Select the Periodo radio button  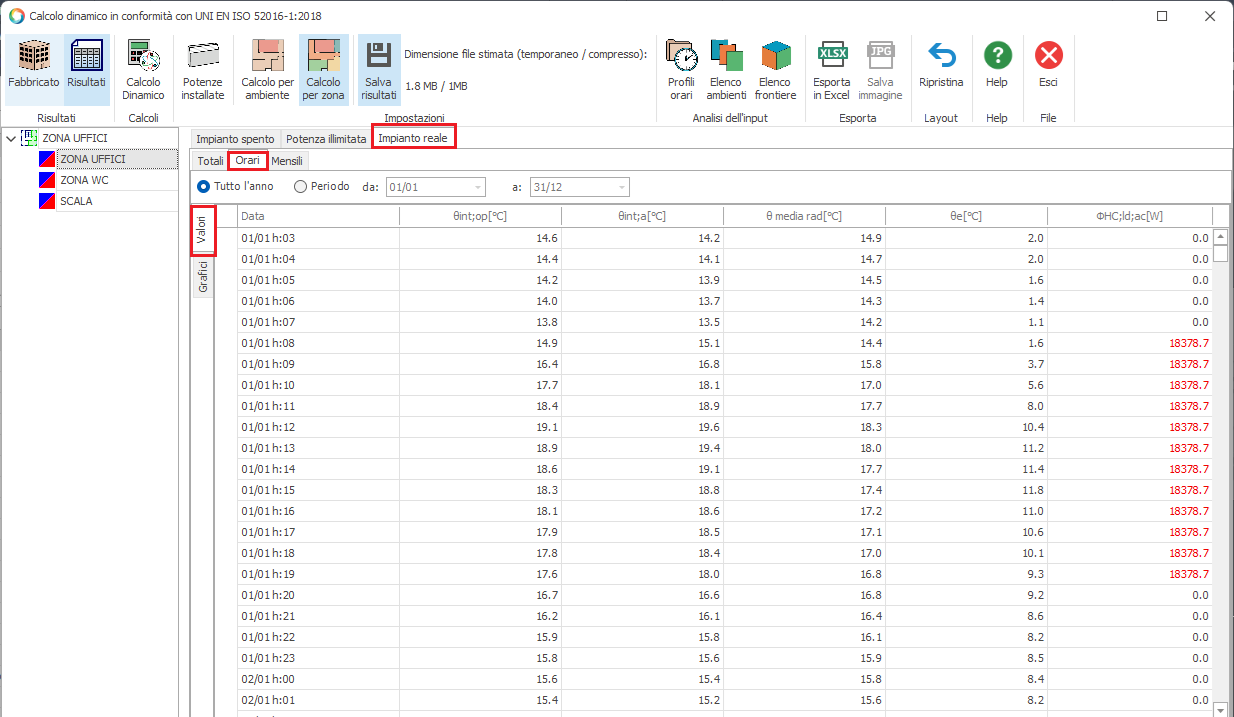[300, 186]
